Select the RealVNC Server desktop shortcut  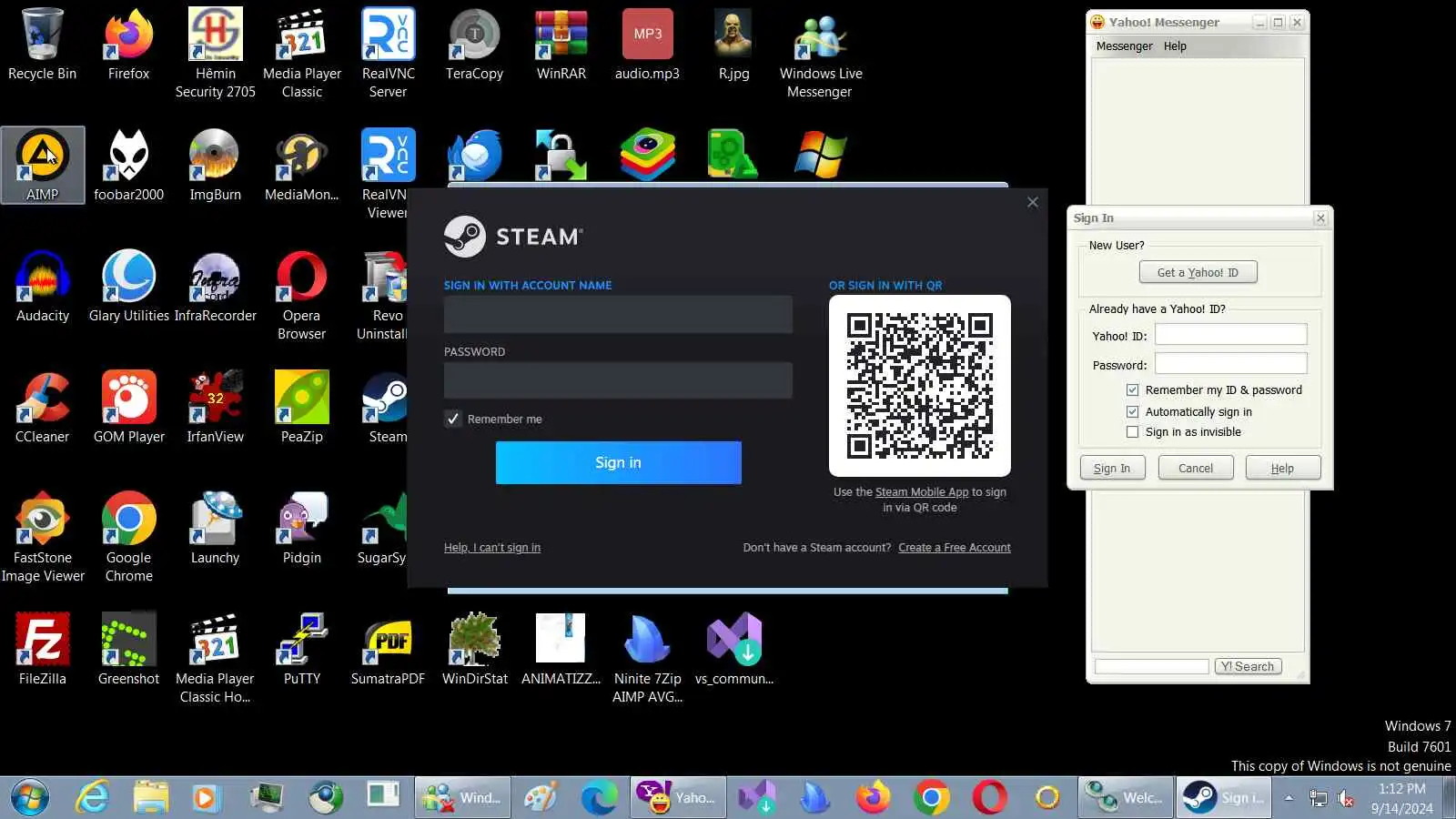pos(388,54)
